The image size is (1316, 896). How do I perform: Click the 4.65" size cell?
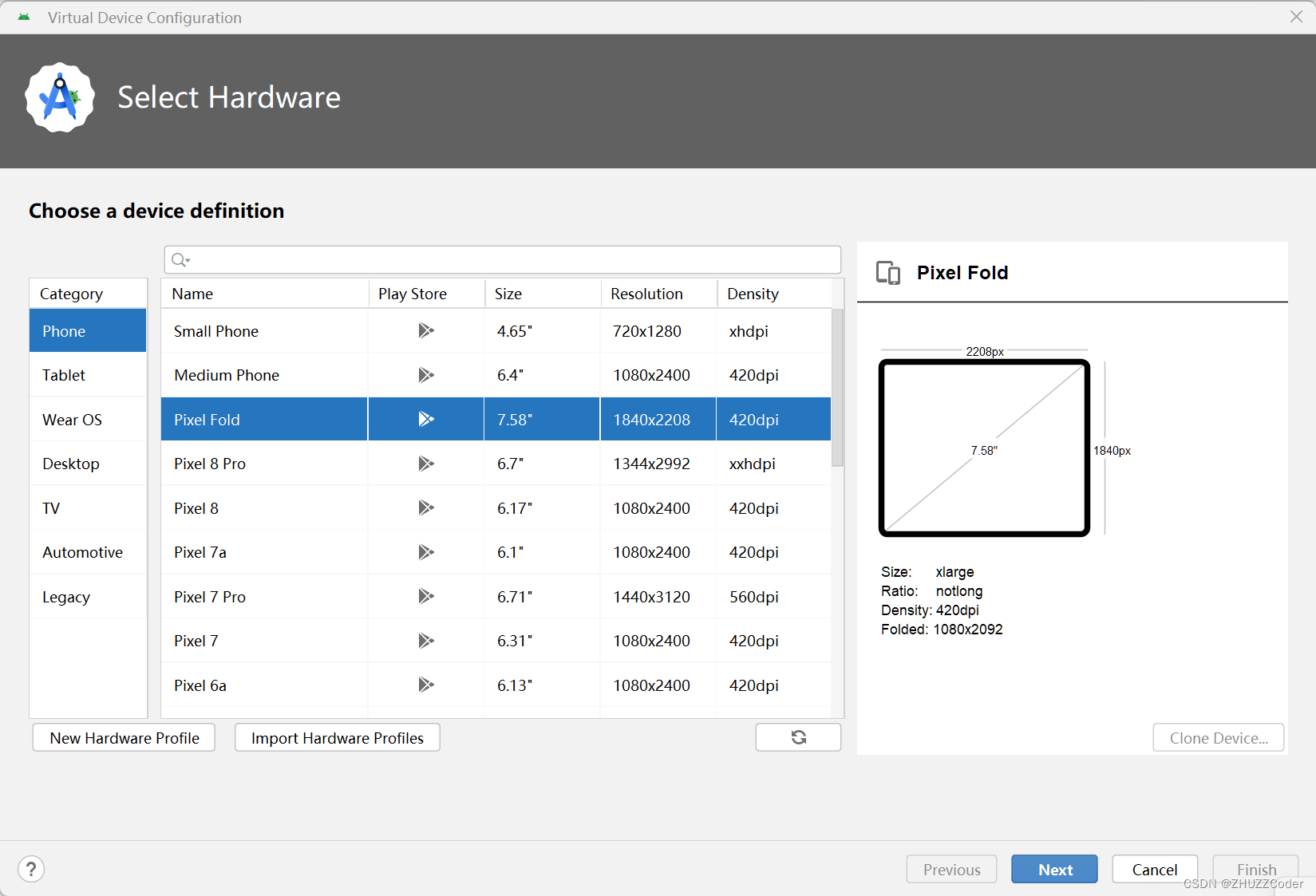point(542,331)
